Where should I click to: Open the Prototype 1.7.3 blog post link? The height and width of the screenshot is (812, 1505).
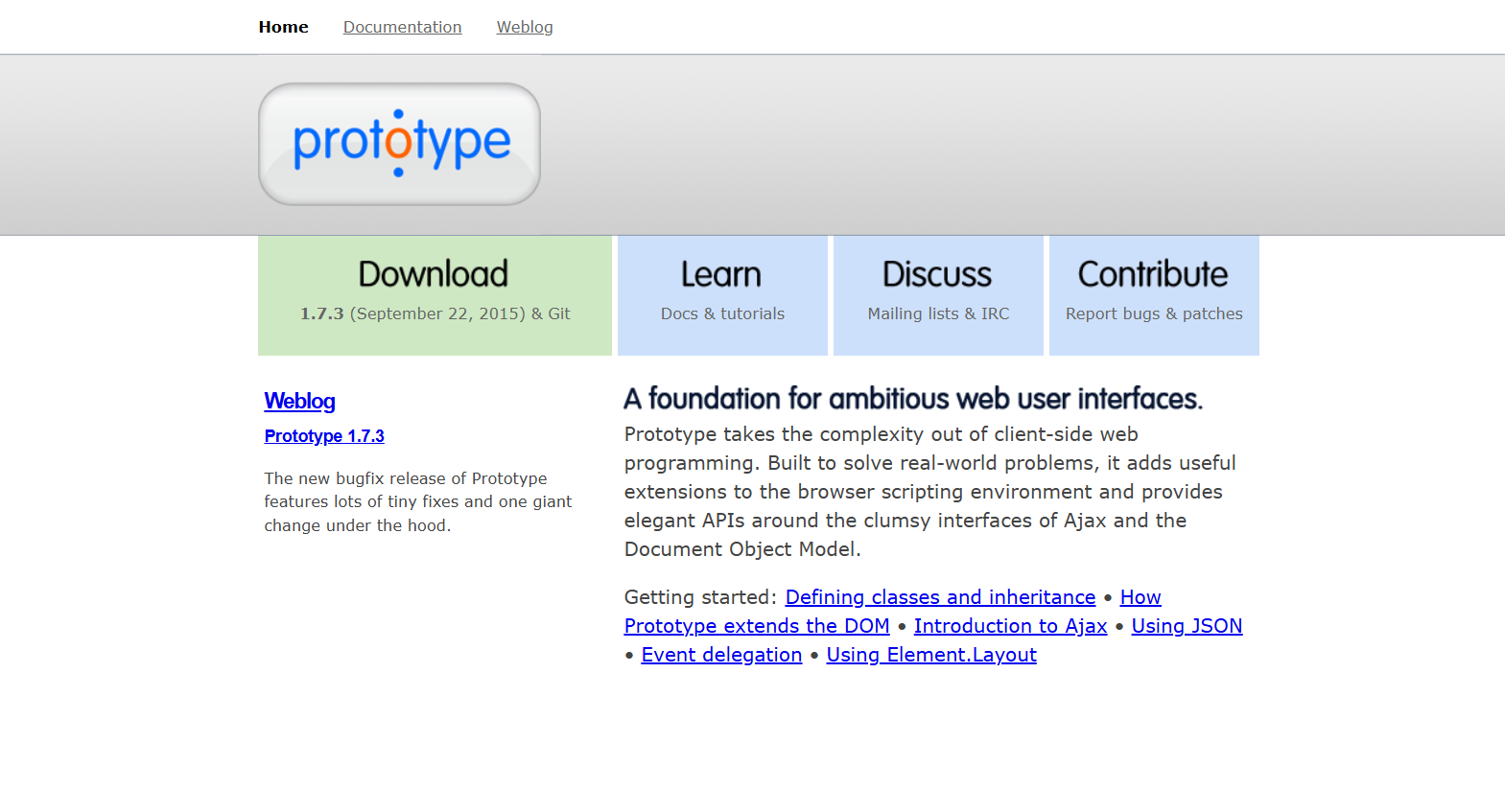tap(324, 436)
